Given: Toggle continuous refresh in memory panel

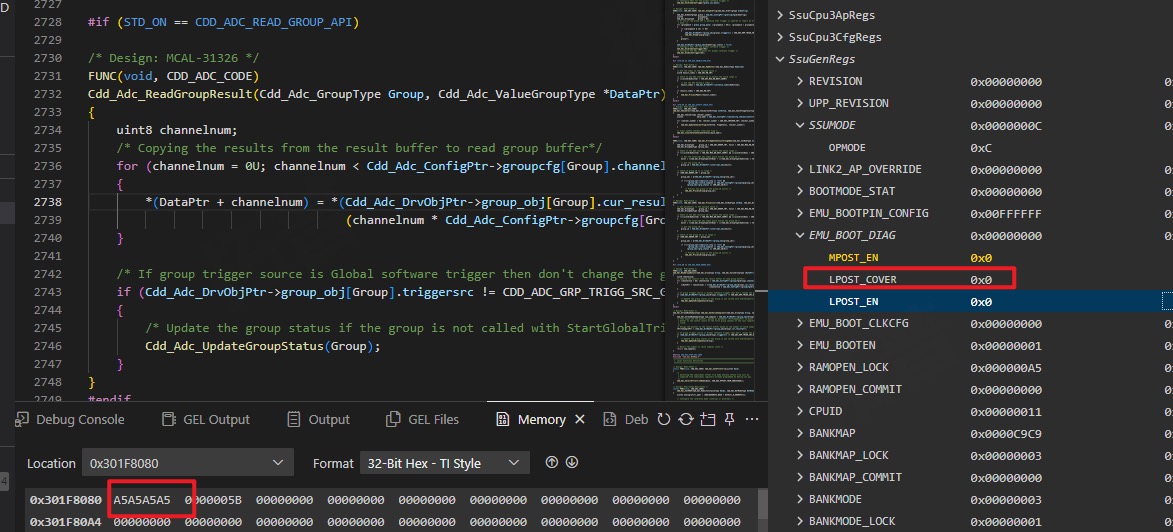Looking at the screenshot, I should (x=686, y=419).
